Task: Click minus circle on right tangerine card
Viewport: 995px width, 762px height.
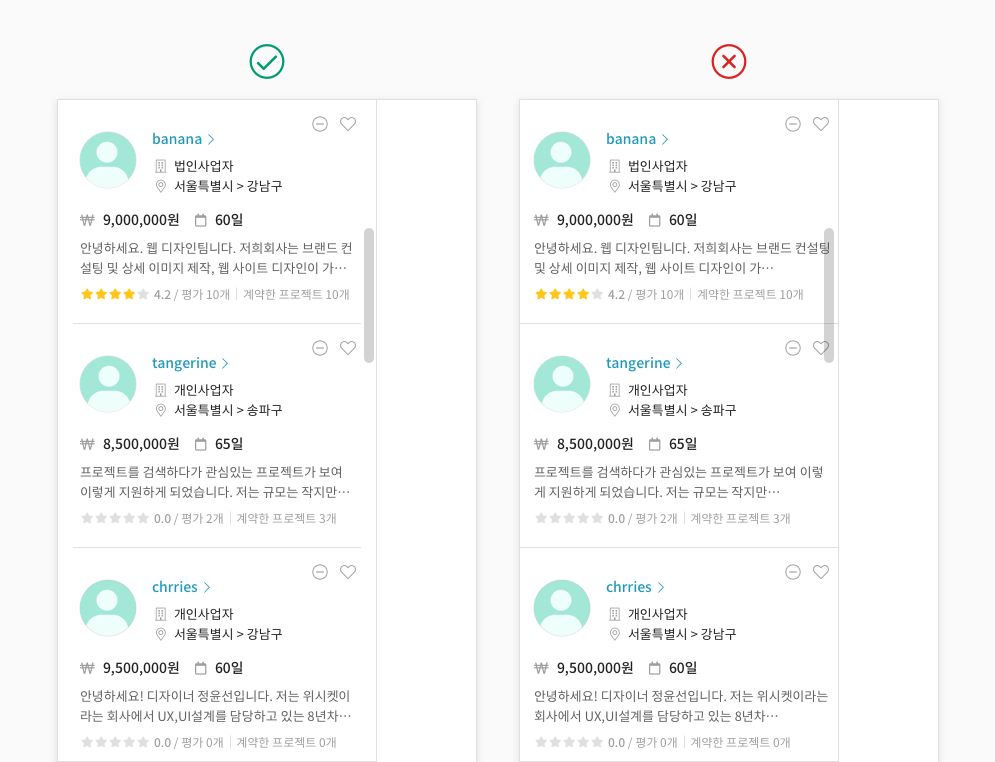Action: click(x=793, y=348)
